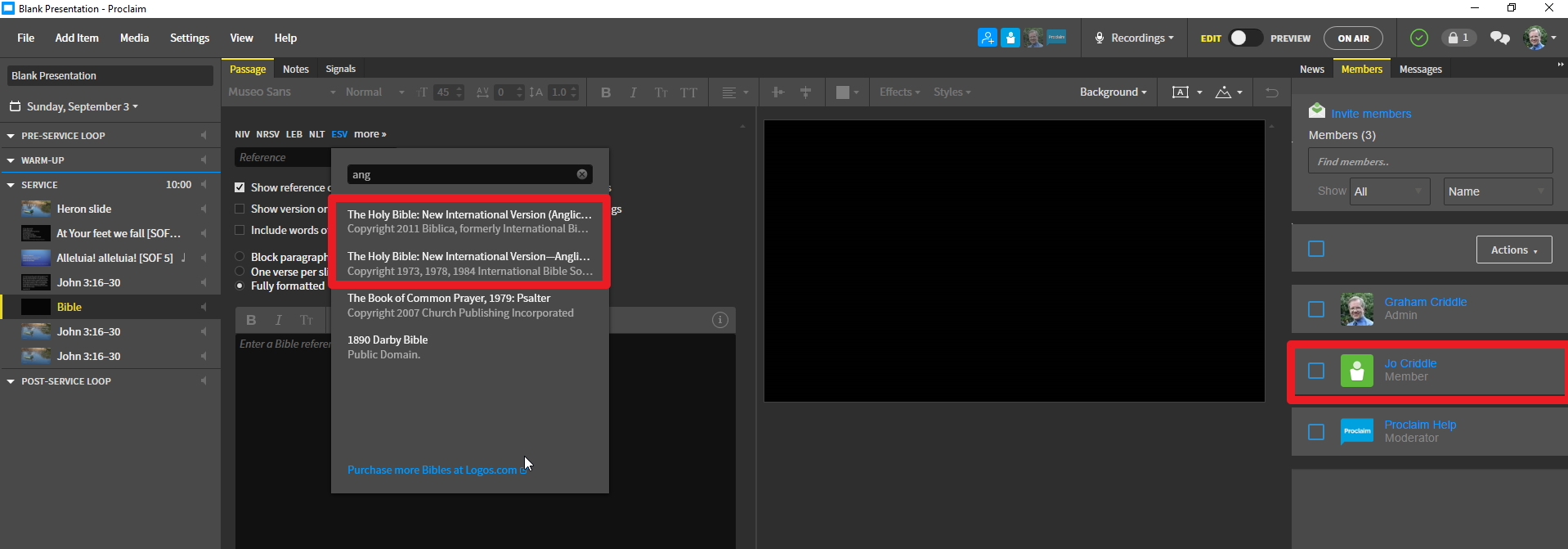
Task: Open the Museo Sans font dropdown
Action: 282,92
